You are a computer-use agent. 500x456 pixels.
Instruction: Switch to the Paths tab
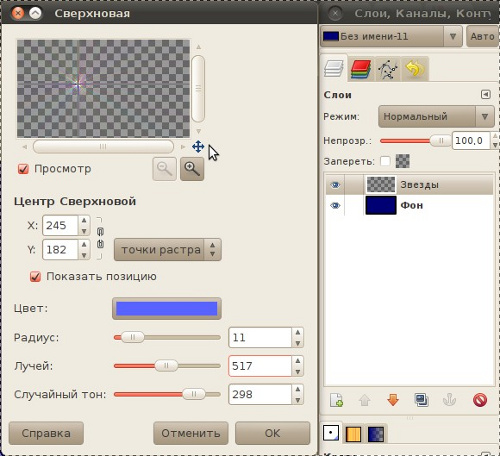point(388,69)
